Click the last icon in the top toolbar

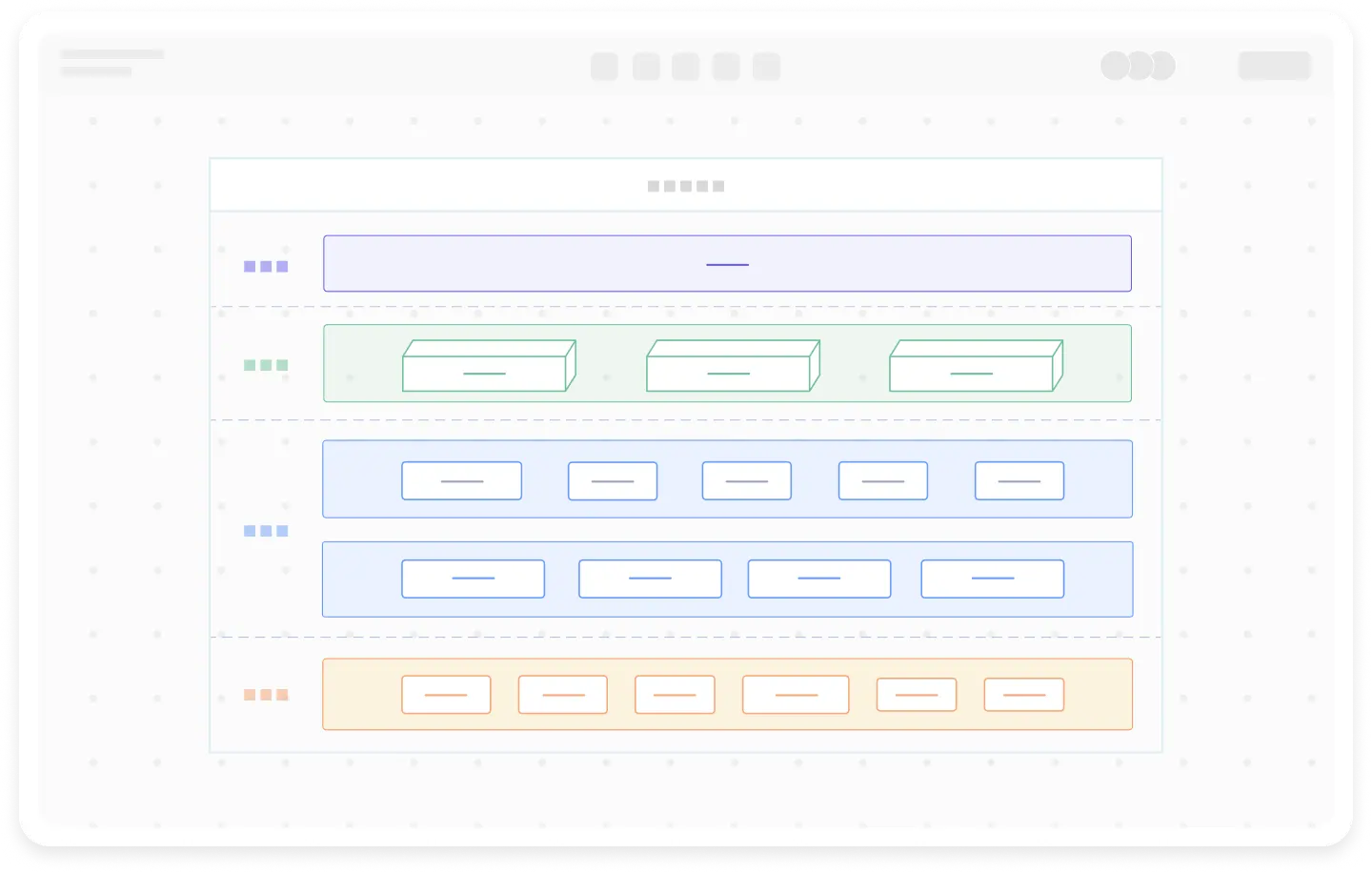(x=767, y=67)
